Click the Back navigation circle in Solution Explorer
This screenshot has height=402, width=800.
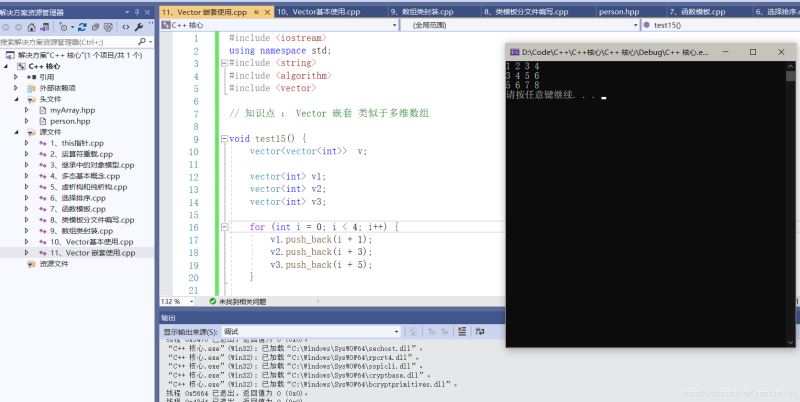click(7, 27)
